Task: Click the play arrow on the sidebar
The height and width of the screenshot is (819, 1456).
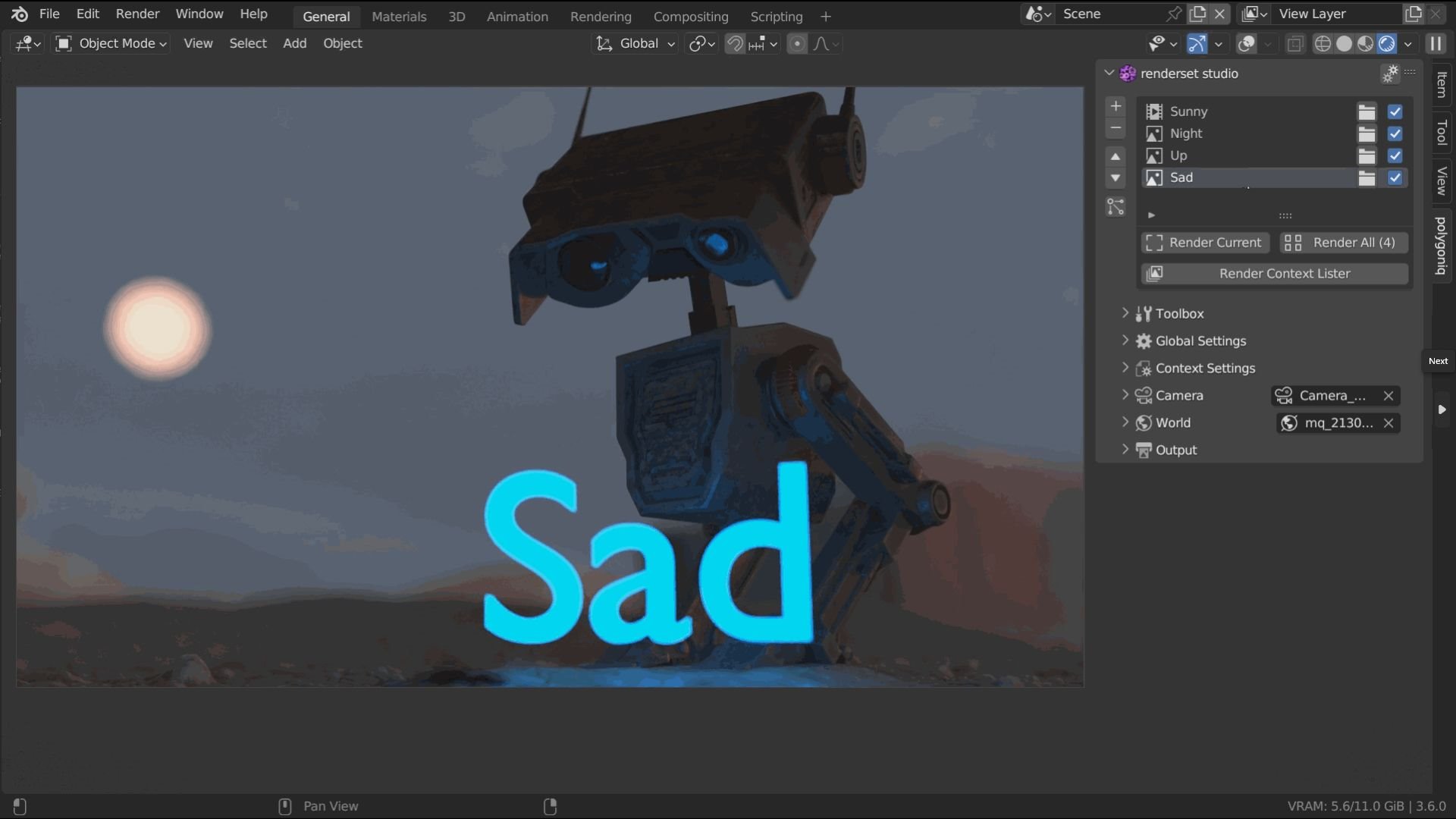Action: 1442,409
